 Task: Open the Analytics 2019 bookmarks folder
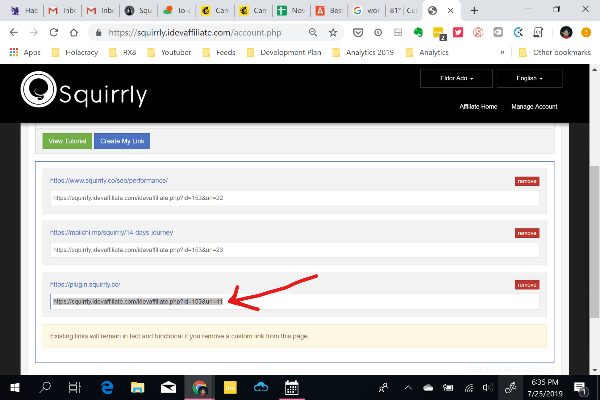point(363,52)
